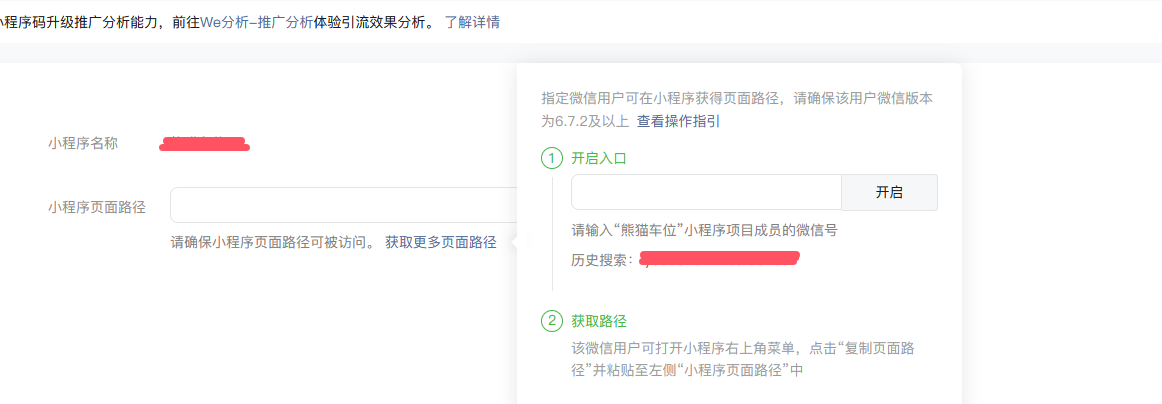Click the 获取更多页面路径 link

pyautogui.click(x=441, y=242)
